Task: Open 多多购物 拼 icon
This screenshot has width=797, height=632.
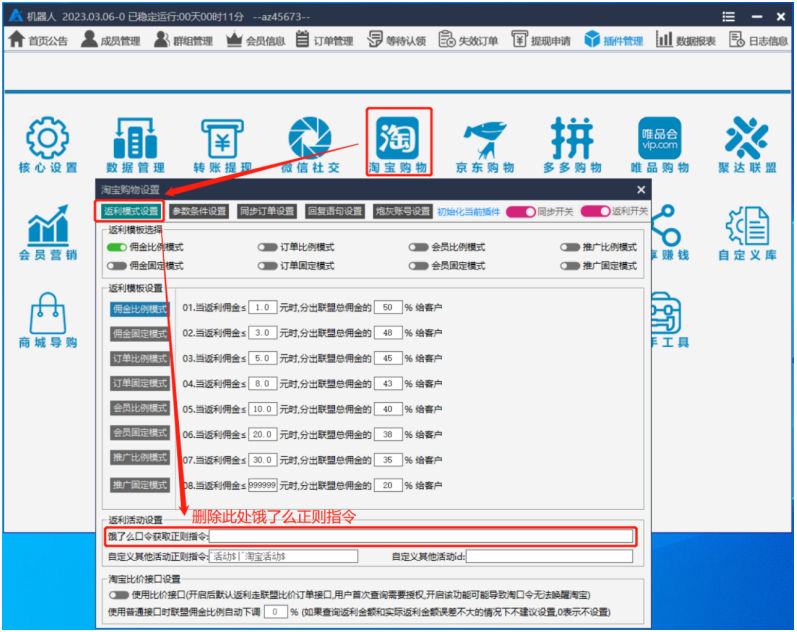Action: (x=572, y=138)
